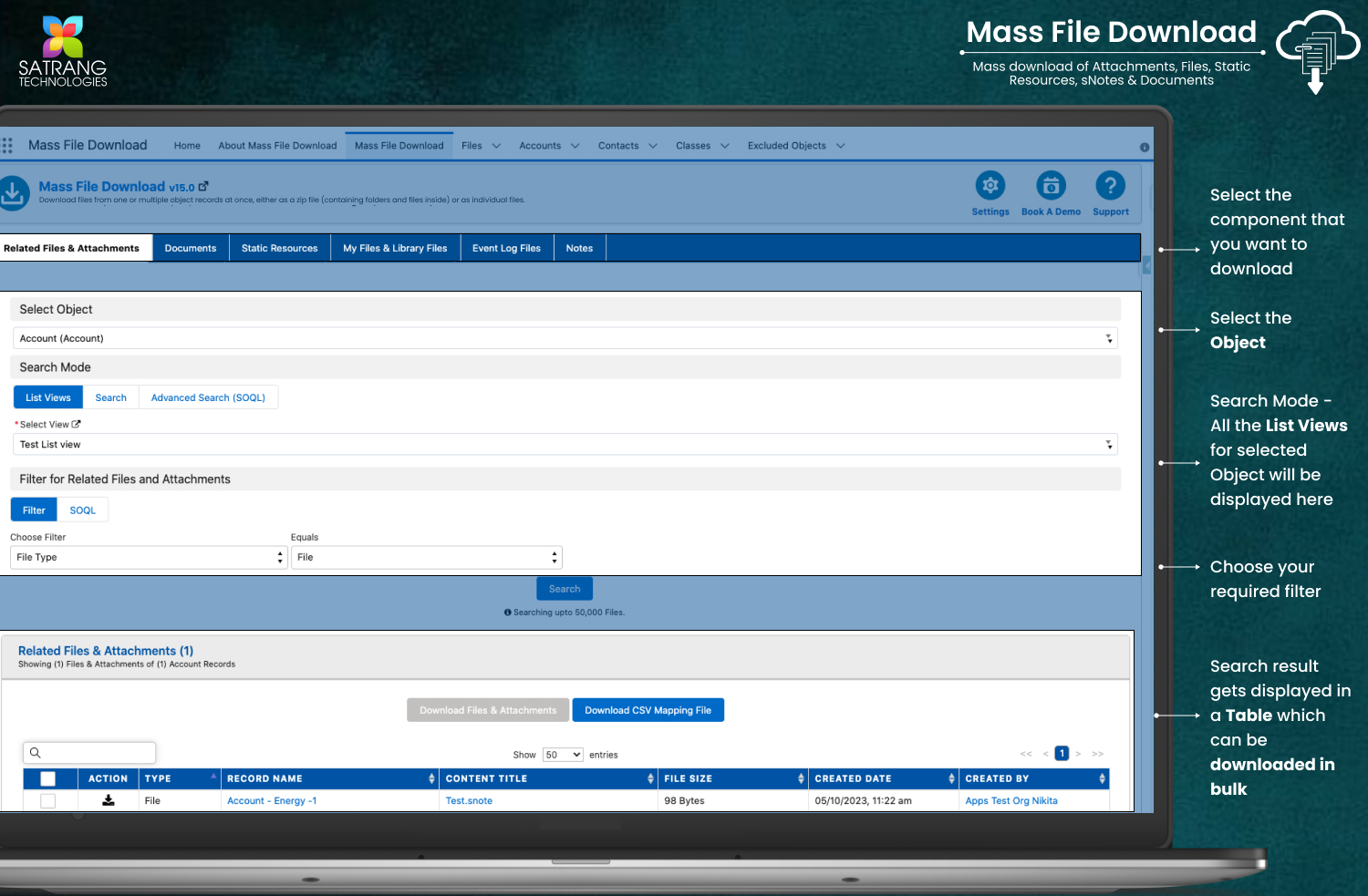1368x896 pixels.
Task: Open the Select Object Account dropdown
Action: point(565,338)
